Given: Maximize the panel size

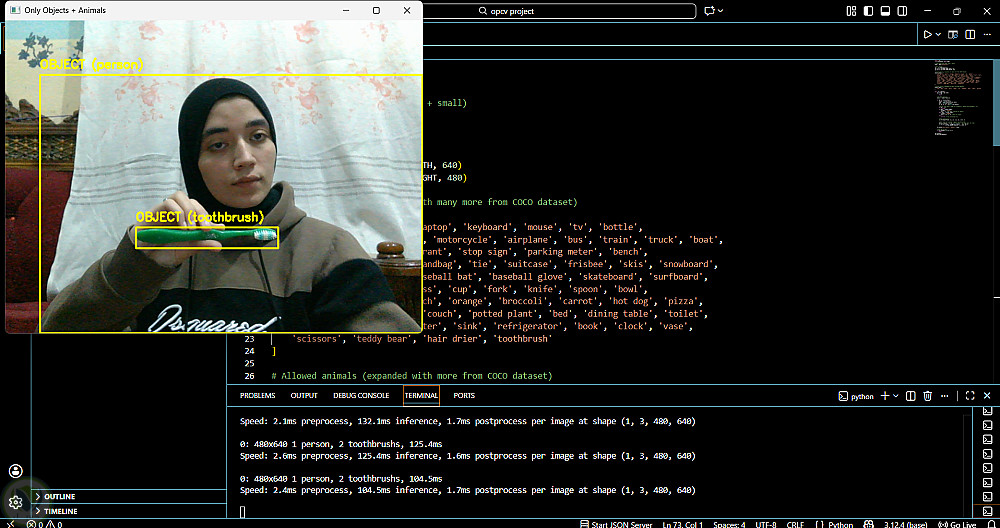Looking at the screenshot, I should (970, 396).
